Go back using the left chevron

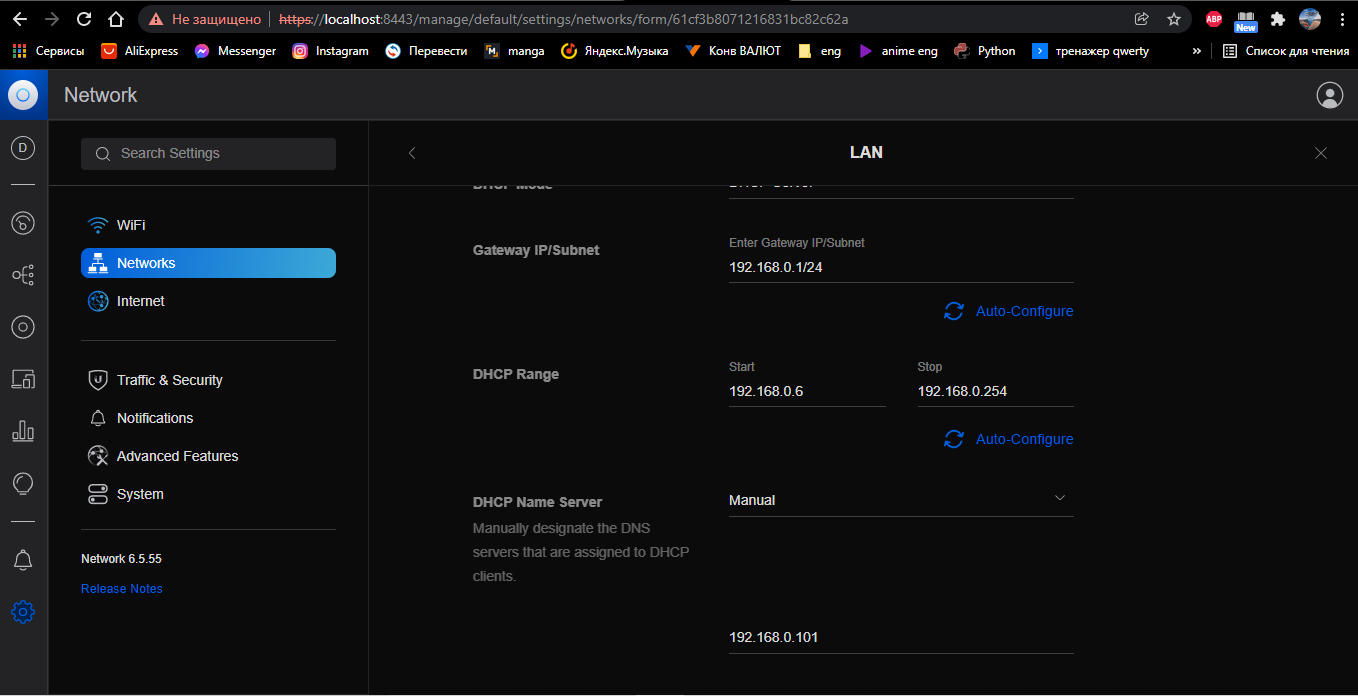[412, 153]
